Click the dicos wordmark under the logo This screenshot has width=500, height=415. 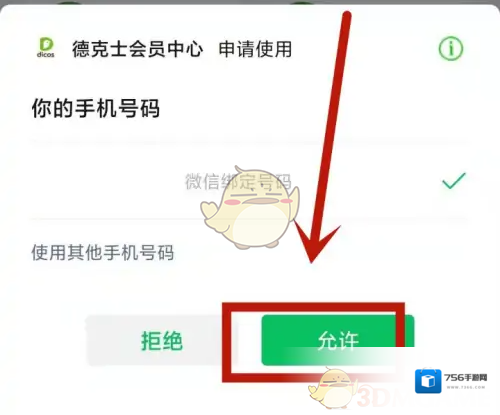(46, 55)
